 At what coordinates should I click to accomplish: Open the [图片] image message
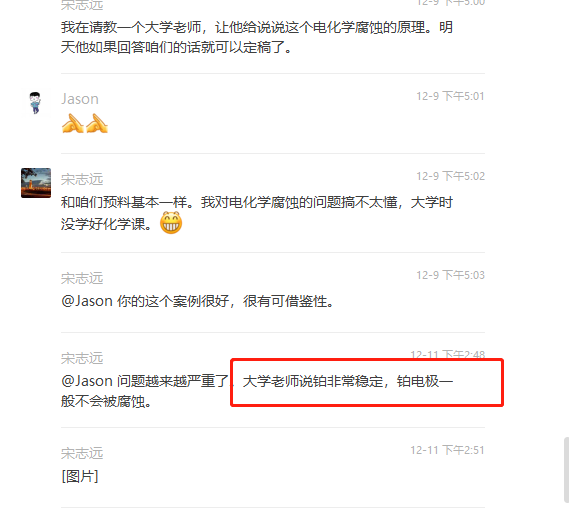click(80, 476)
